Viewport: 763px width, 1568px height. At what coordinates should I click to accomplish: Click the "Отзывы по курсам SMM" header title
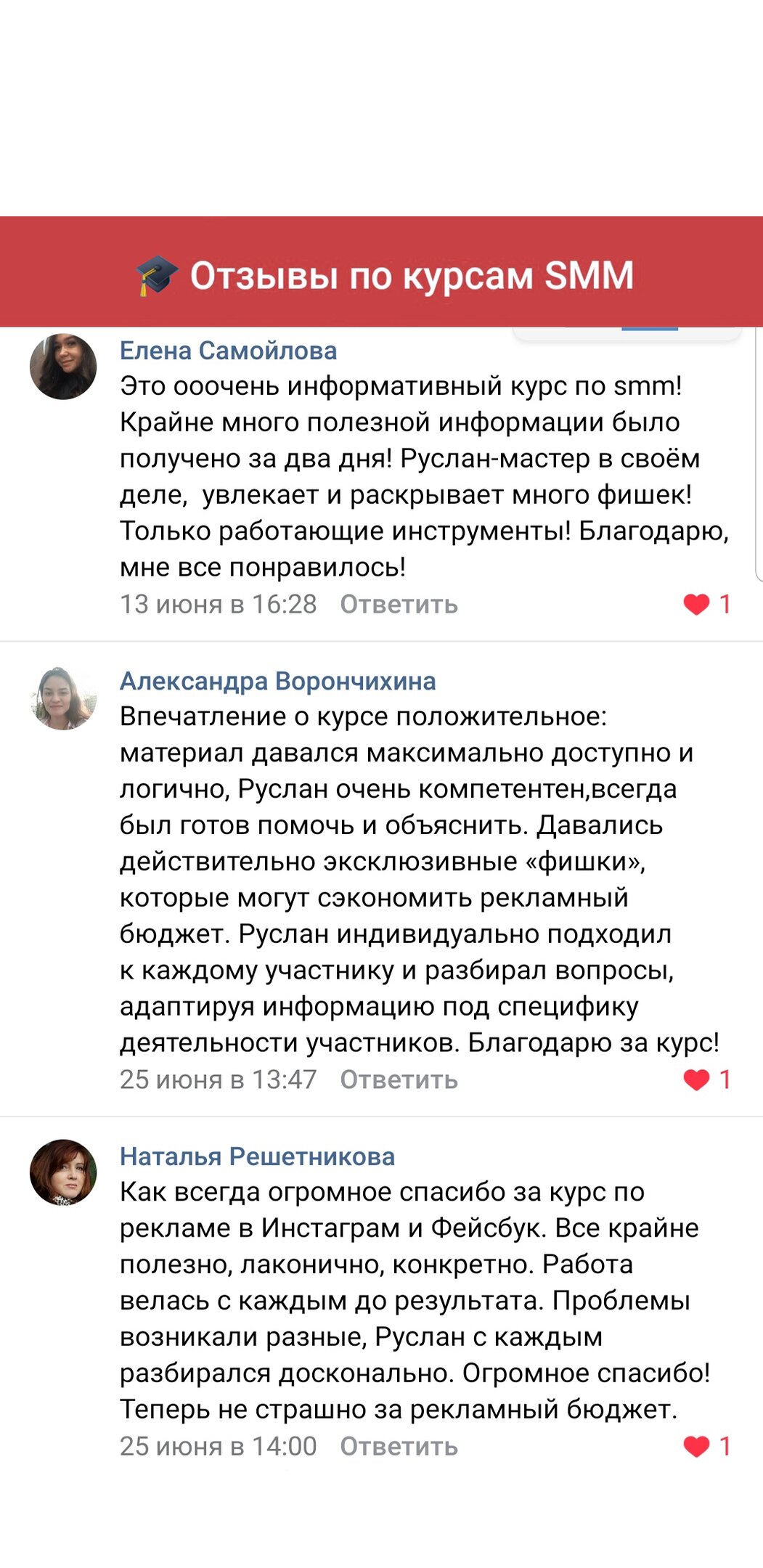click(x=412, y=276)
